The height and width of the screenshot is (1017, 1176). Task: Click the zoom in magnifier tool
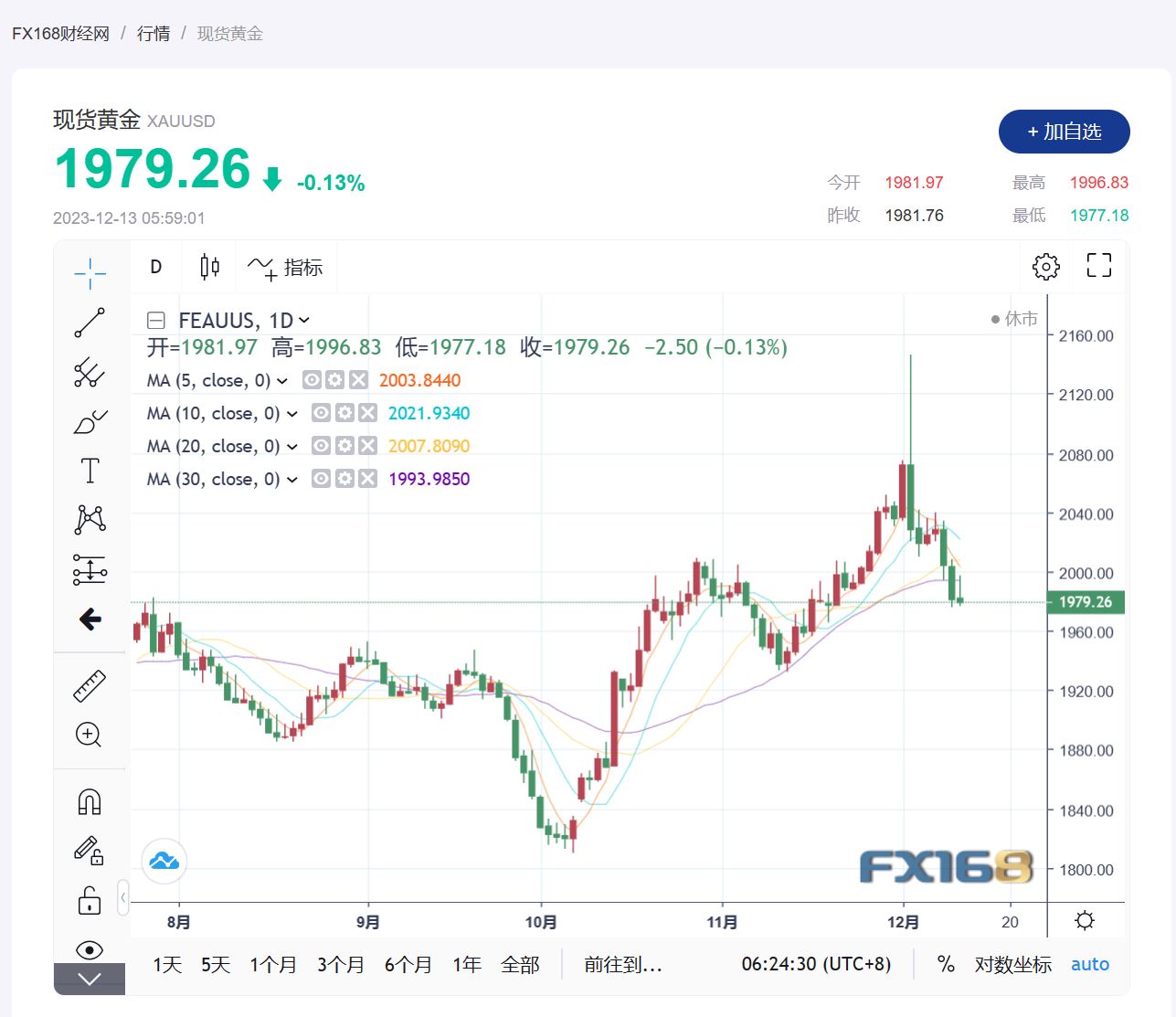pos(90,735)
